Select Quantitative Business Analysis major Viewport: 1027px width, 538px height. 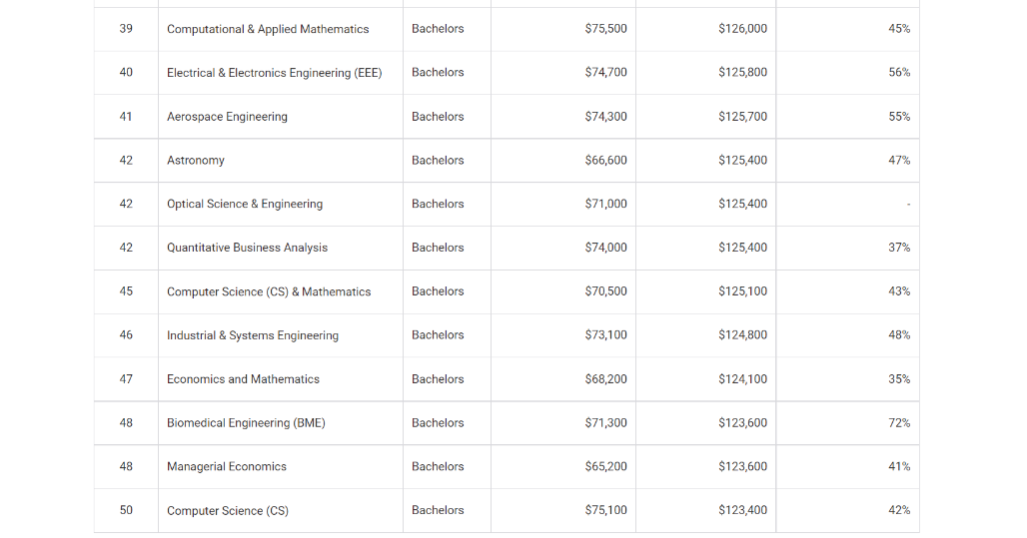(247, 248)
